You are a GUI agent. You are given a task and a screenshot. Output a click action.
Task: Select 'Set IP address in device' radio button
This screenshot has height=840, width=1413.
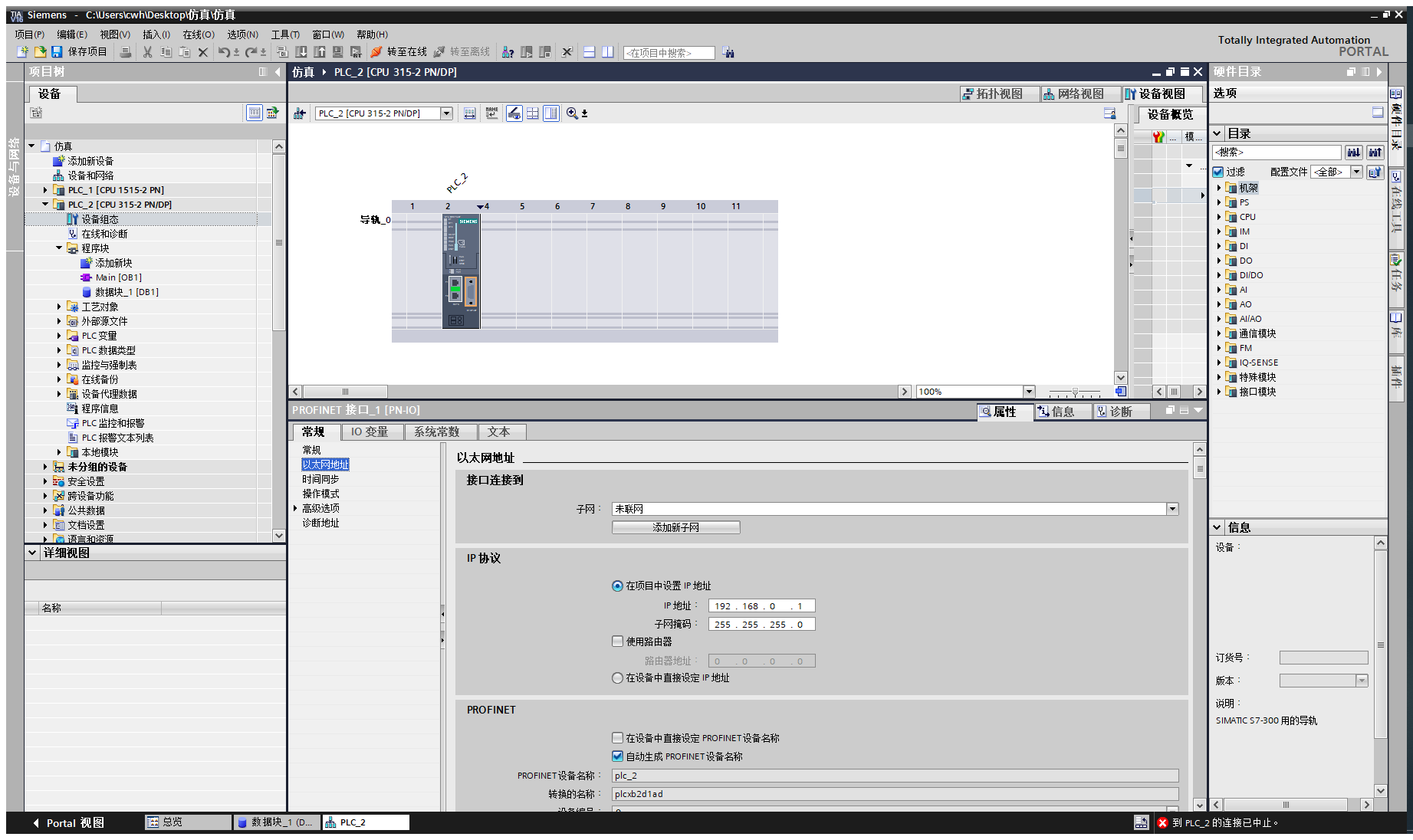click(617, 678)
